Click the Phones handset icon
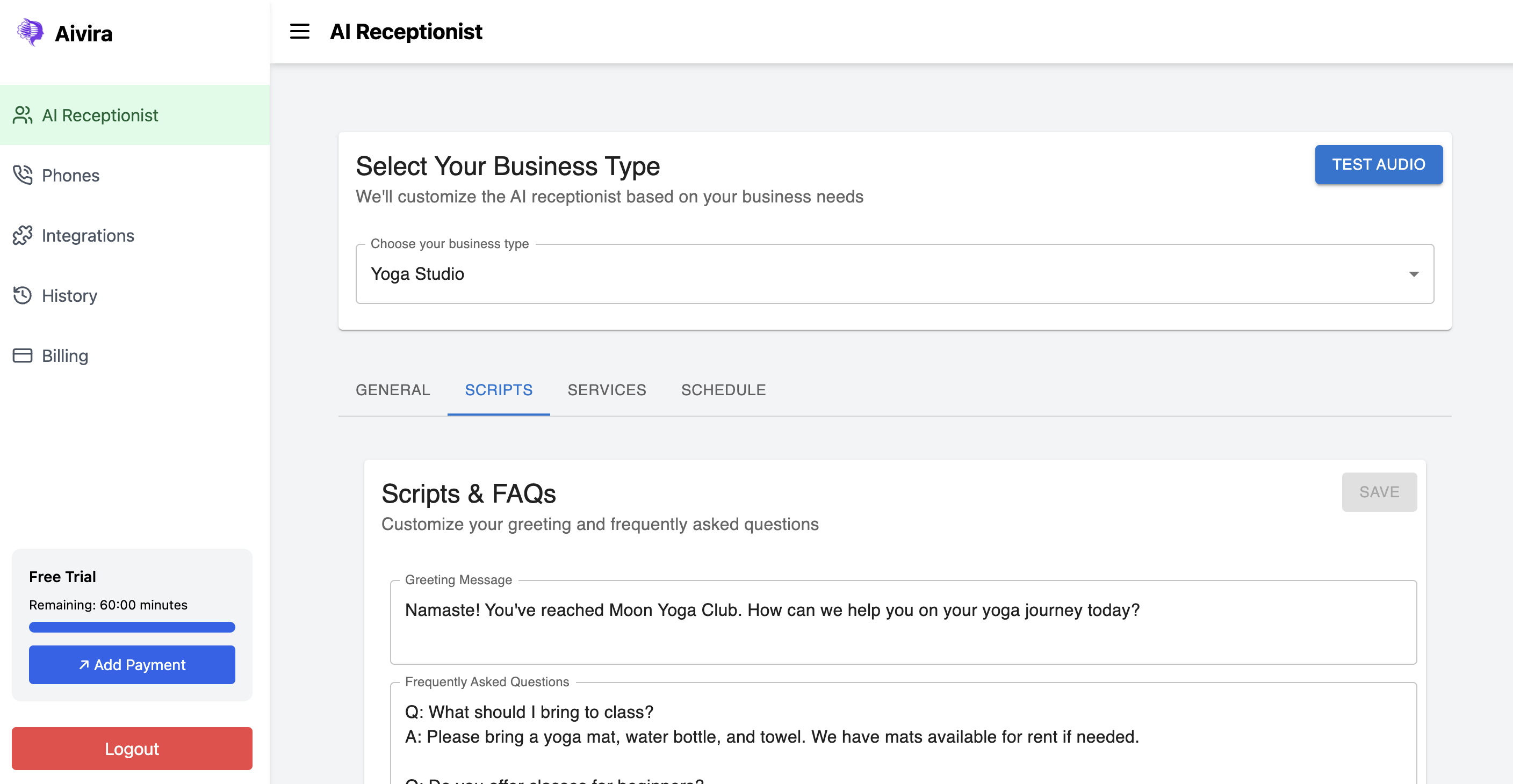Image resolution: width=1513 pixels, height=784 pixels. point(23,175)
